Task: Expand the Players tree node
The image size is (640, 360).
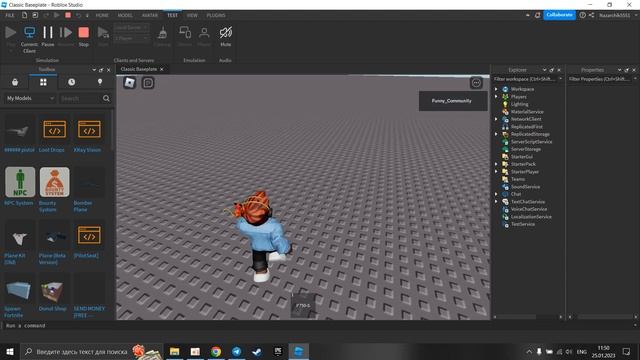Action: (x=496, y=97)
